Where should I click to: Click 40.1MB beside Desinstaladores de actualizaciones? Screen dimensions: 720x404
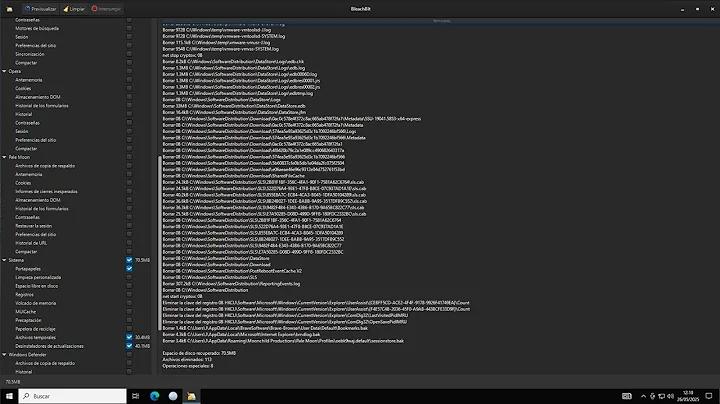click(142, 346)
